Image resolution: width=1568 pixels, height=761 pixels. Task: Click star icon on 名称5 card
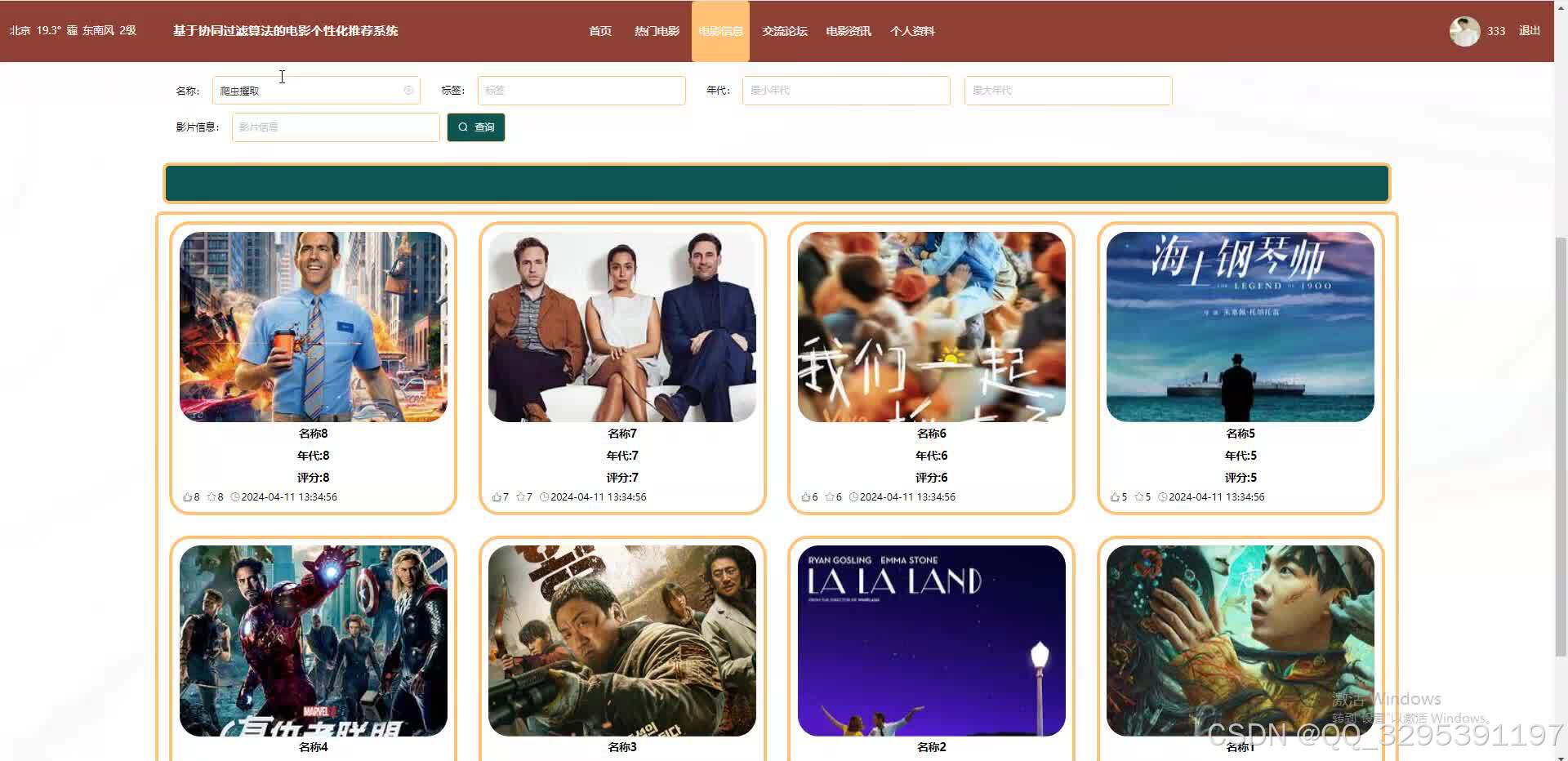coord(1138,496)
